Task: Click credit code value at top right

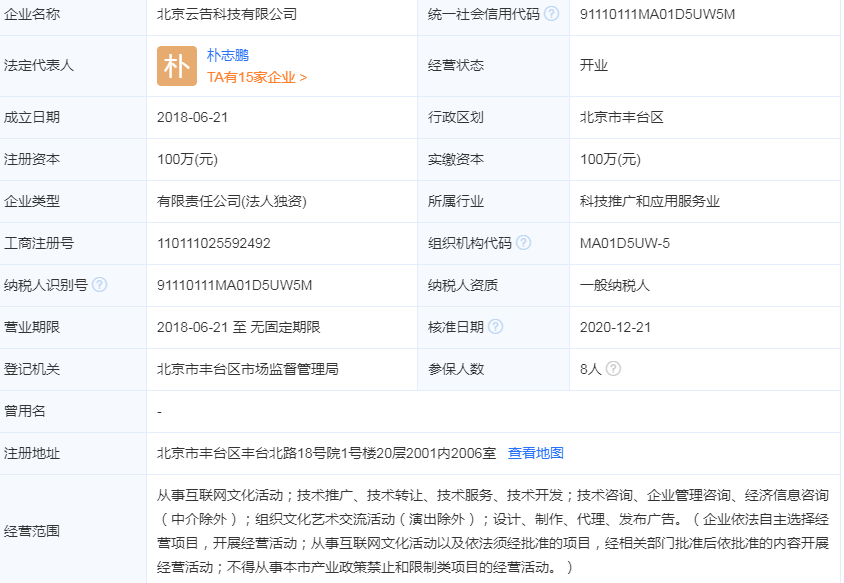Action: (657, 14)
